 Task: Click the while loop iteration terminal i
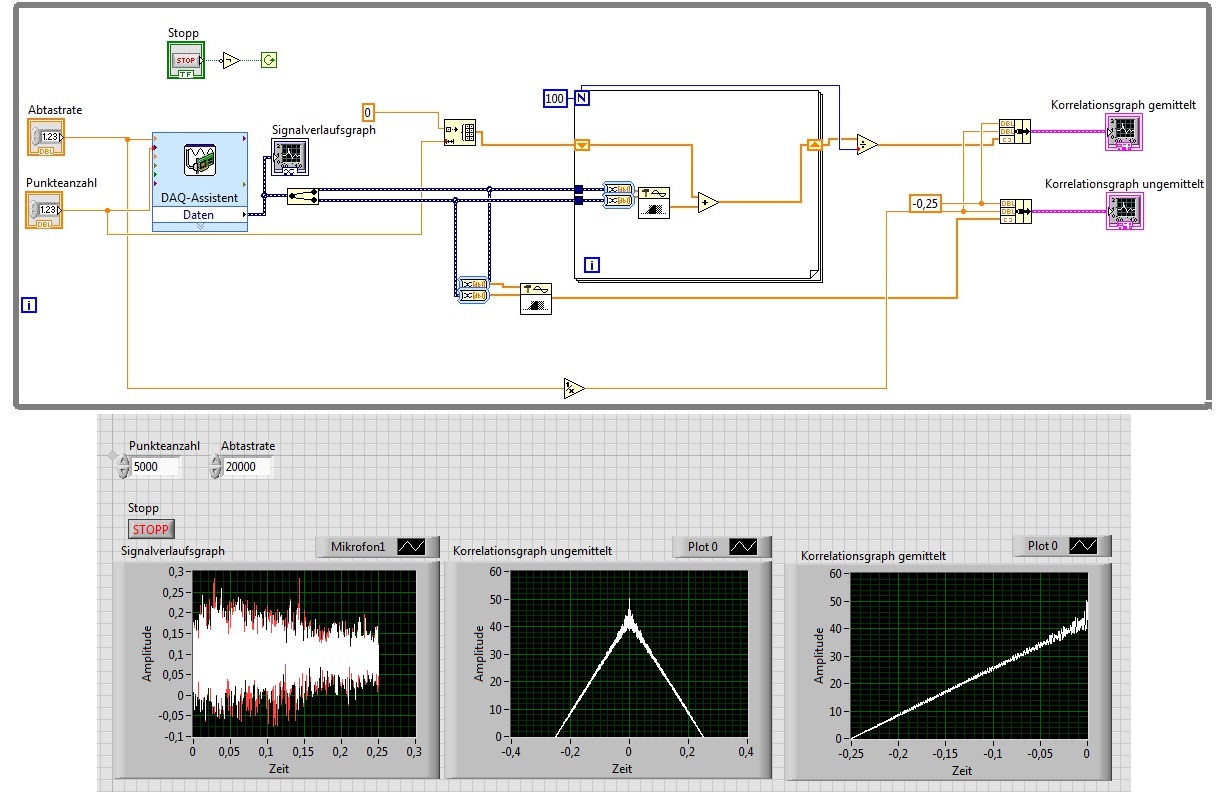(29, 305)
